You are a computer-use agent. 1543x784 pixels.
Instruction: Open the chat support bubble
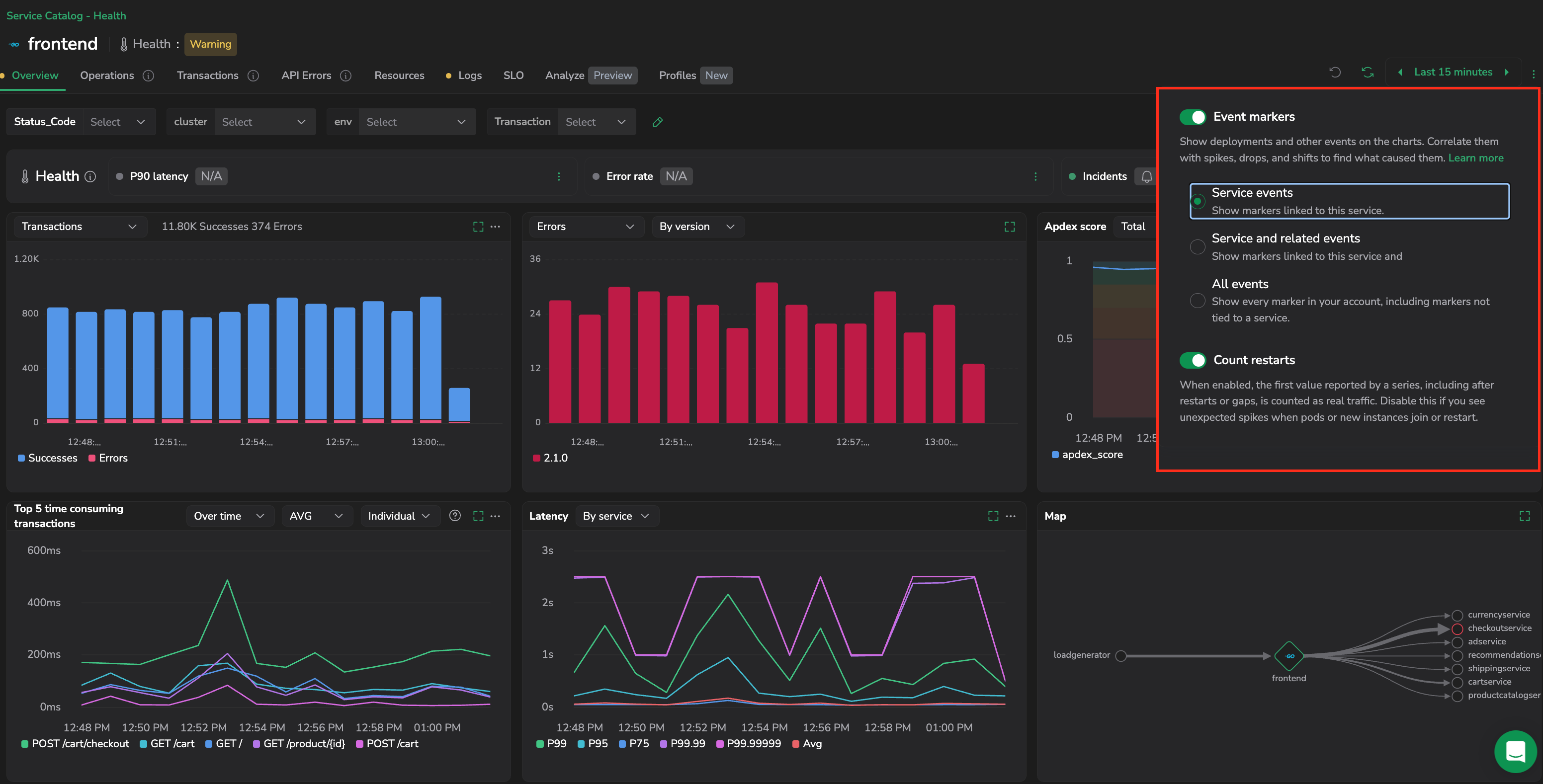pos(1515,751)
